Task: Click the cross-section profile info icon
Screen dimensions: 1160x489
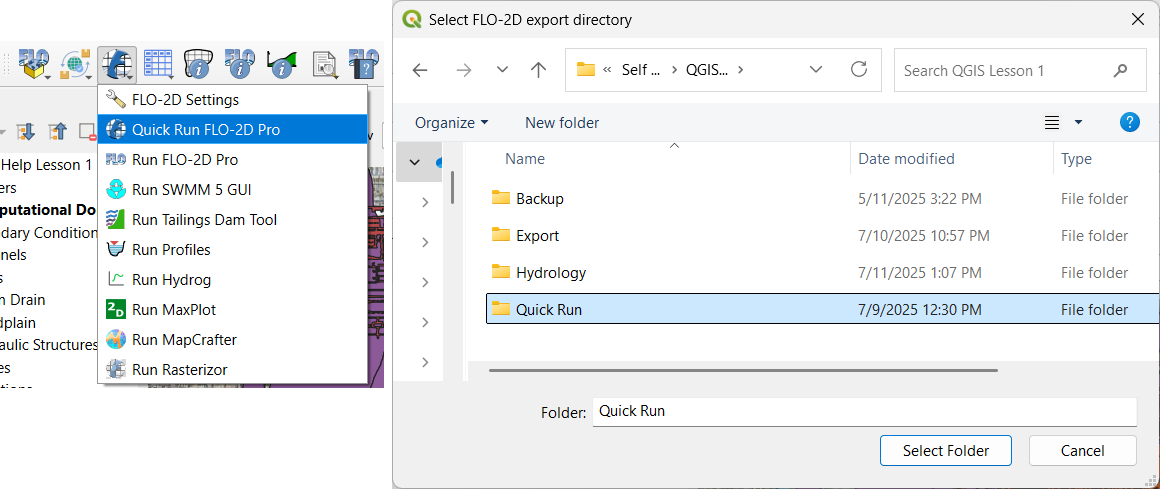Action: 282,64
